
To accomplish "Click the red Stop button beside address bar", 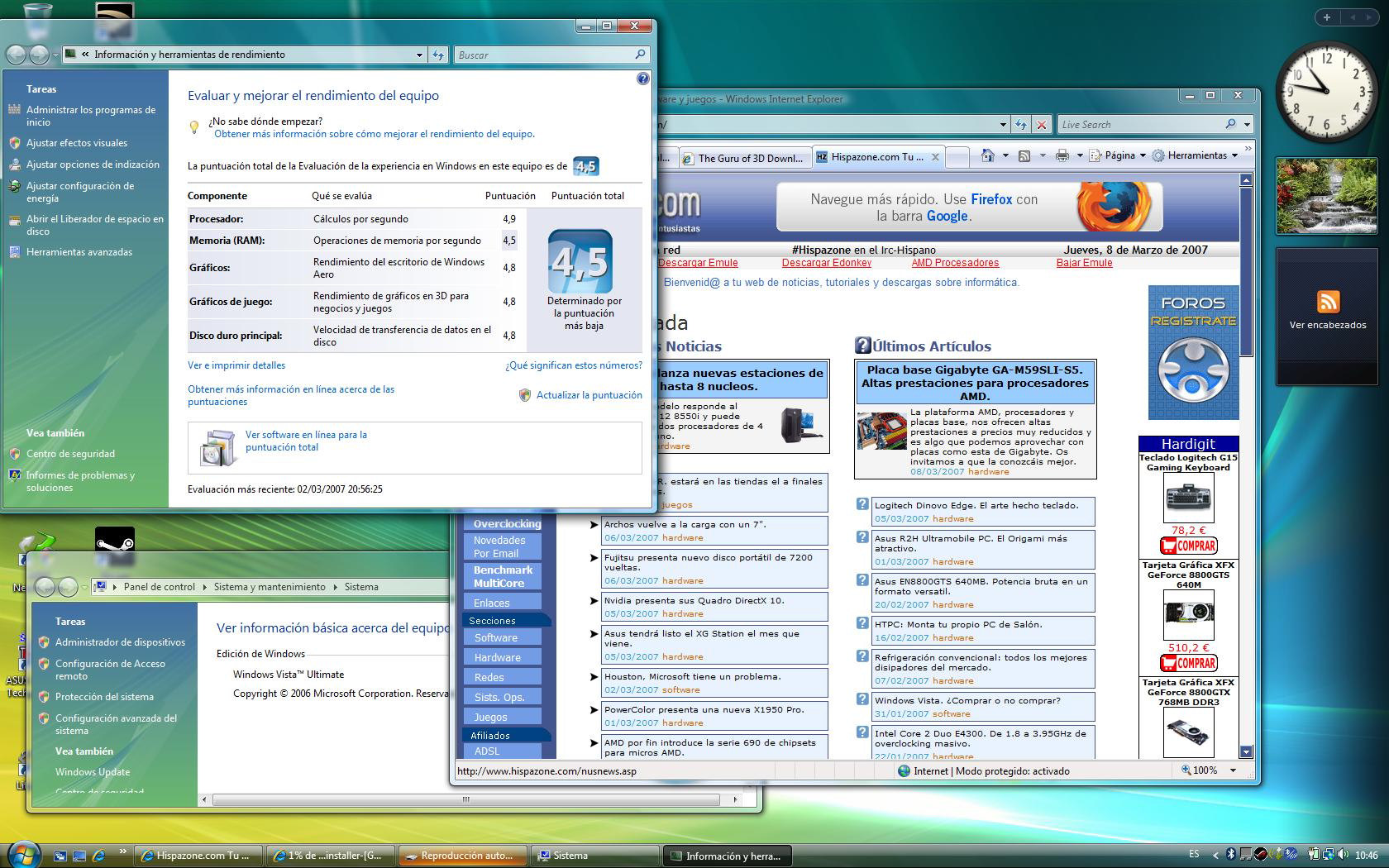I will pyautogui.click(x=1042, y=125).
